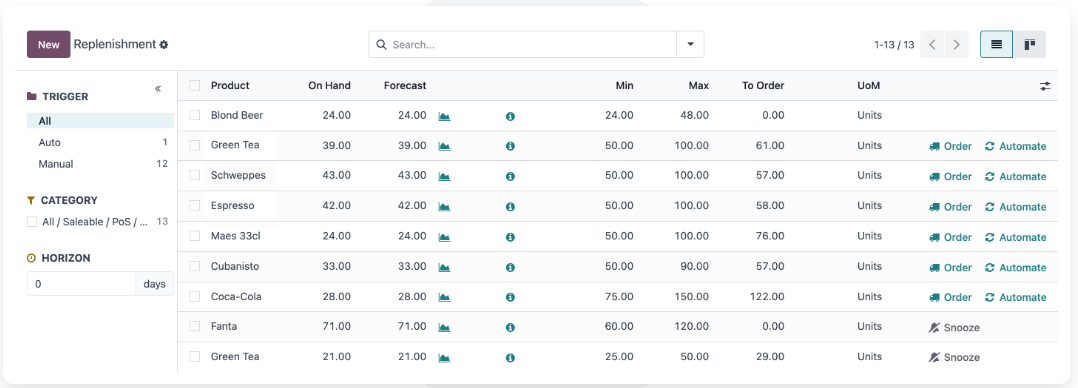The width and height of the screenshot is (1078, 388).
Task: Open forecast graph icon for Coca-Cola
Action: (x=444, y=297)
